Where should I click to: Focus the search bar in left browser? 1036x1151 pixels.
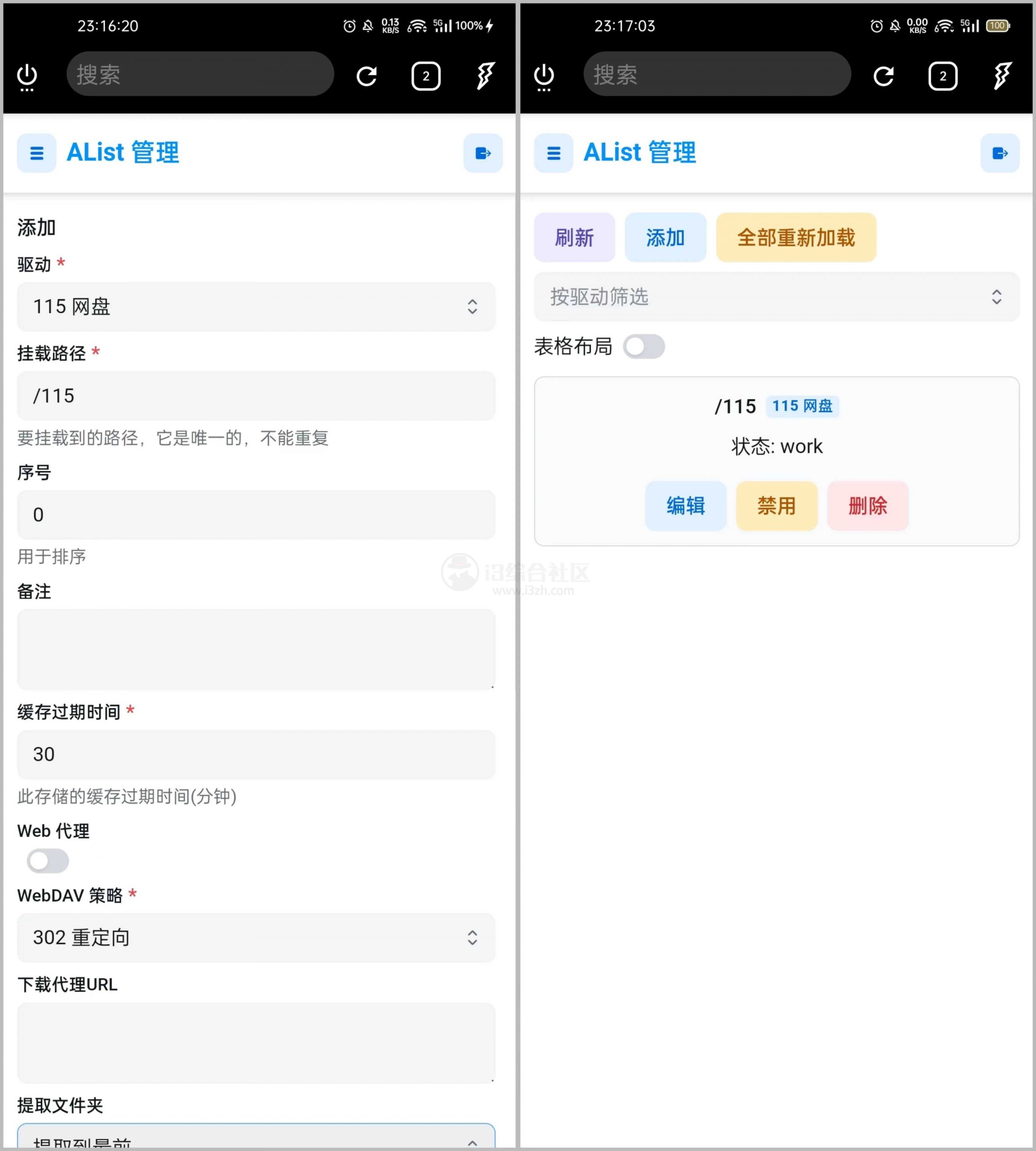point(200,75)
